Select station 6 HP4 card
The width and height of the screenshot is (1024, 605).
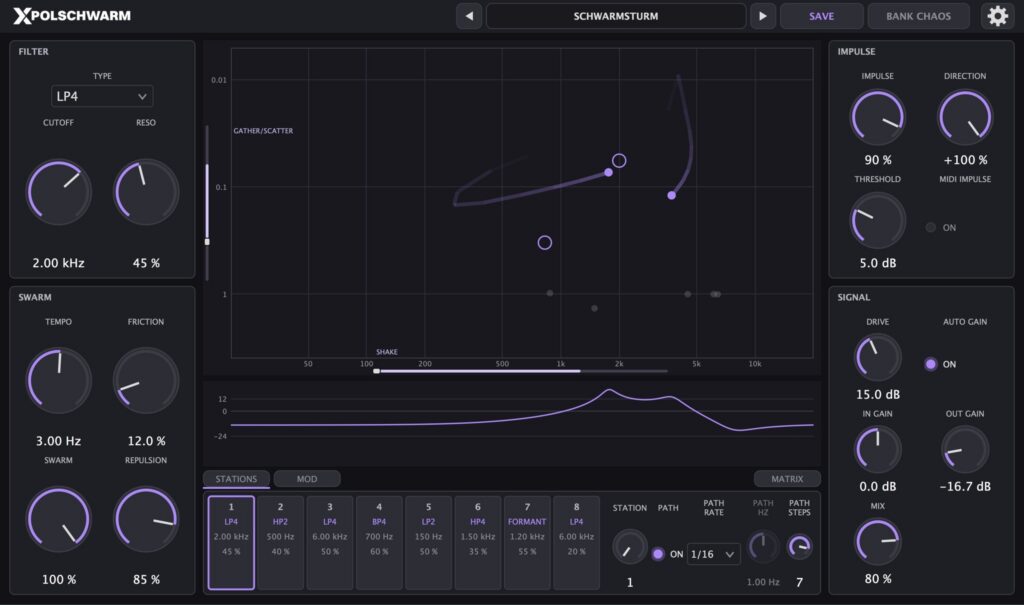477,543
